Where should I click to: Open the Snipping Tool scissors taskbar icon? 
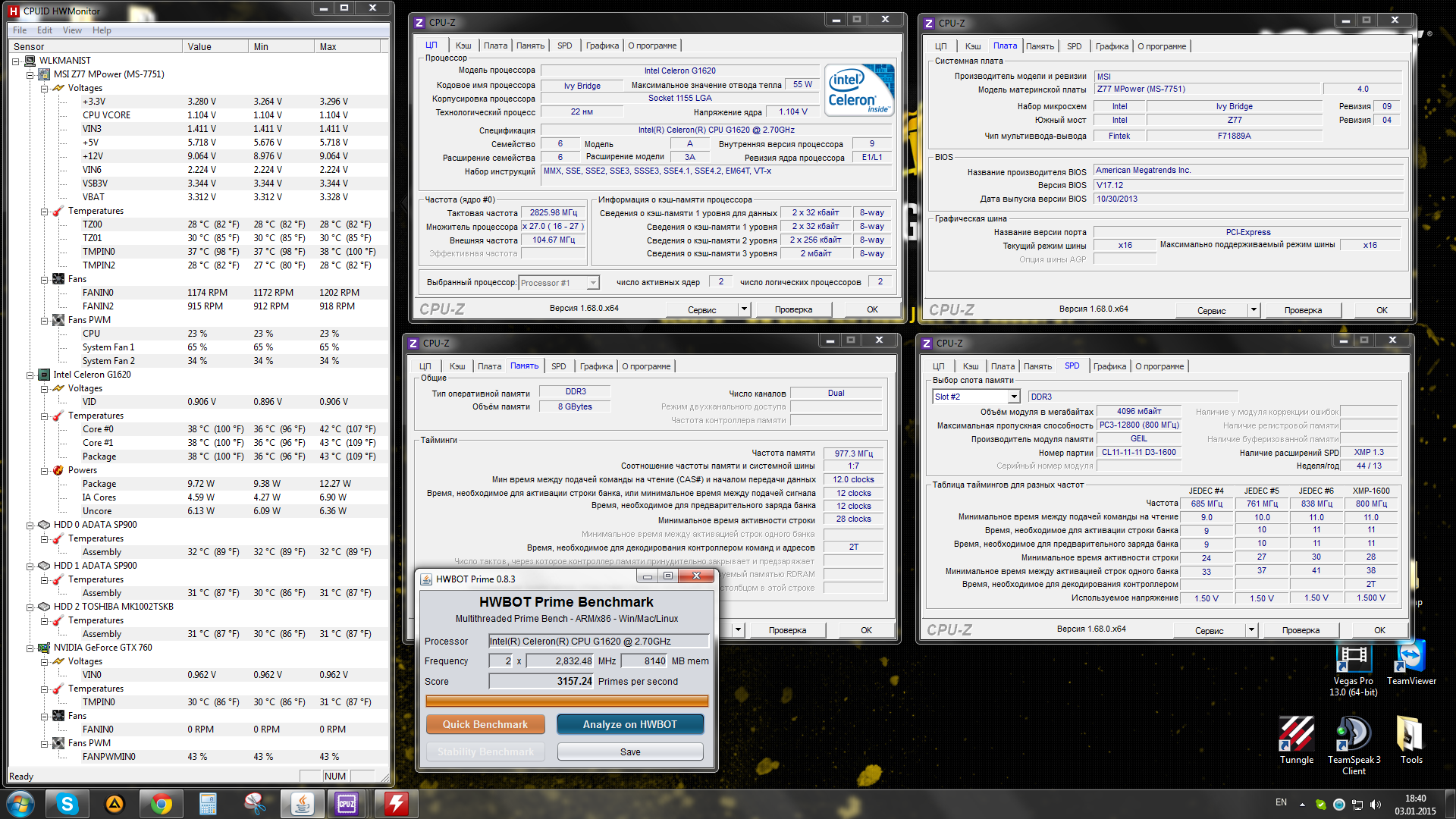tap(255, 804)
